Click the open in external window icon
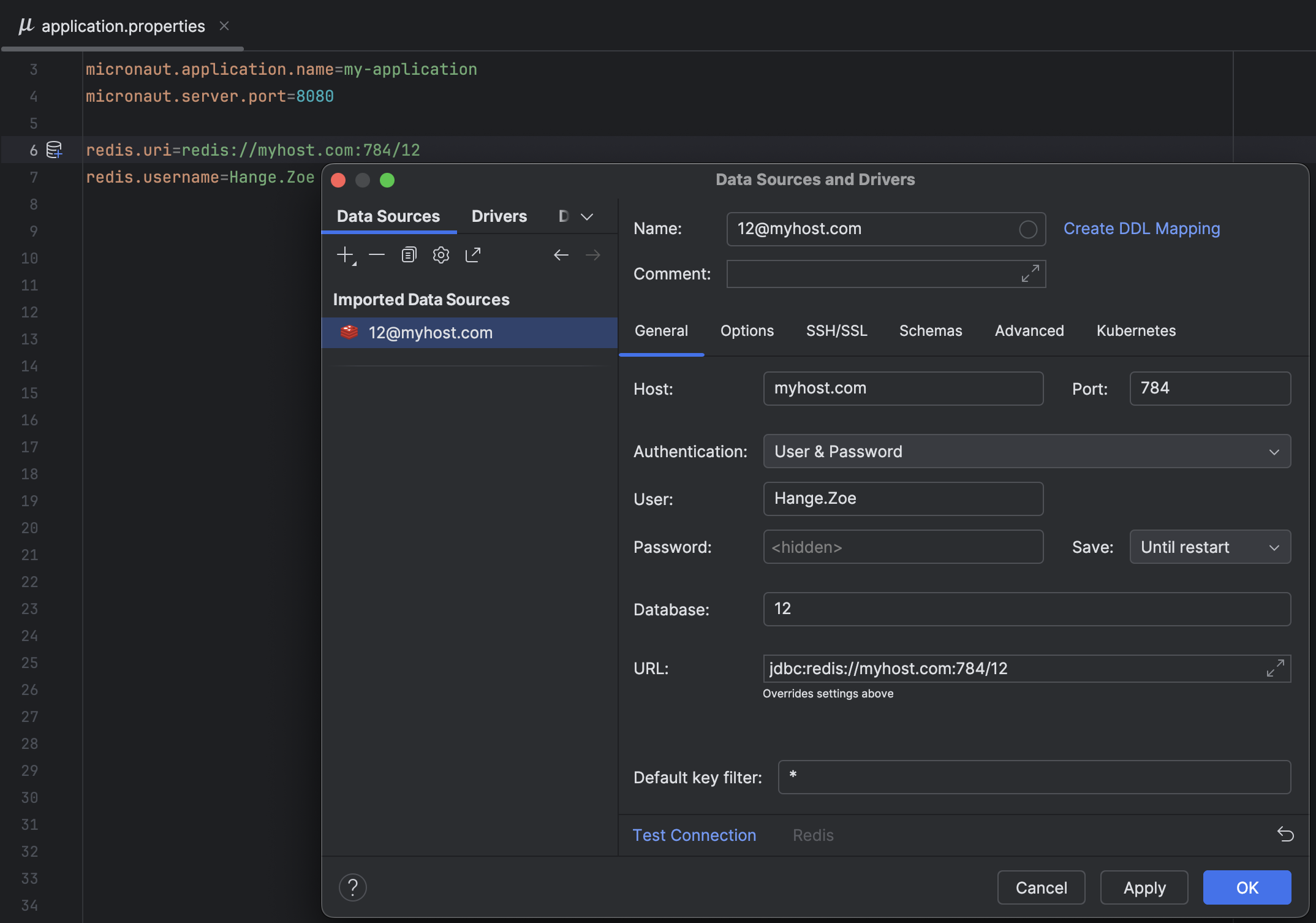 click(x=473, y=255)
